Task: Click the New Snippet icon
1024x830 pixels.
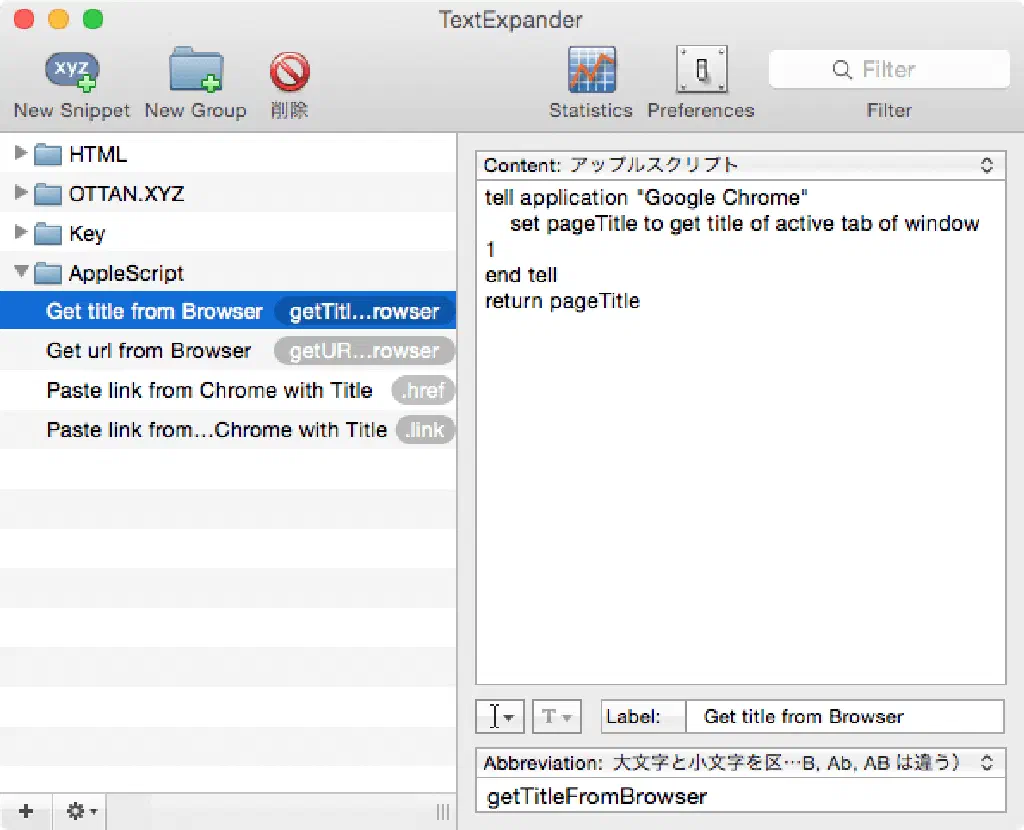Action: point(72,72)
